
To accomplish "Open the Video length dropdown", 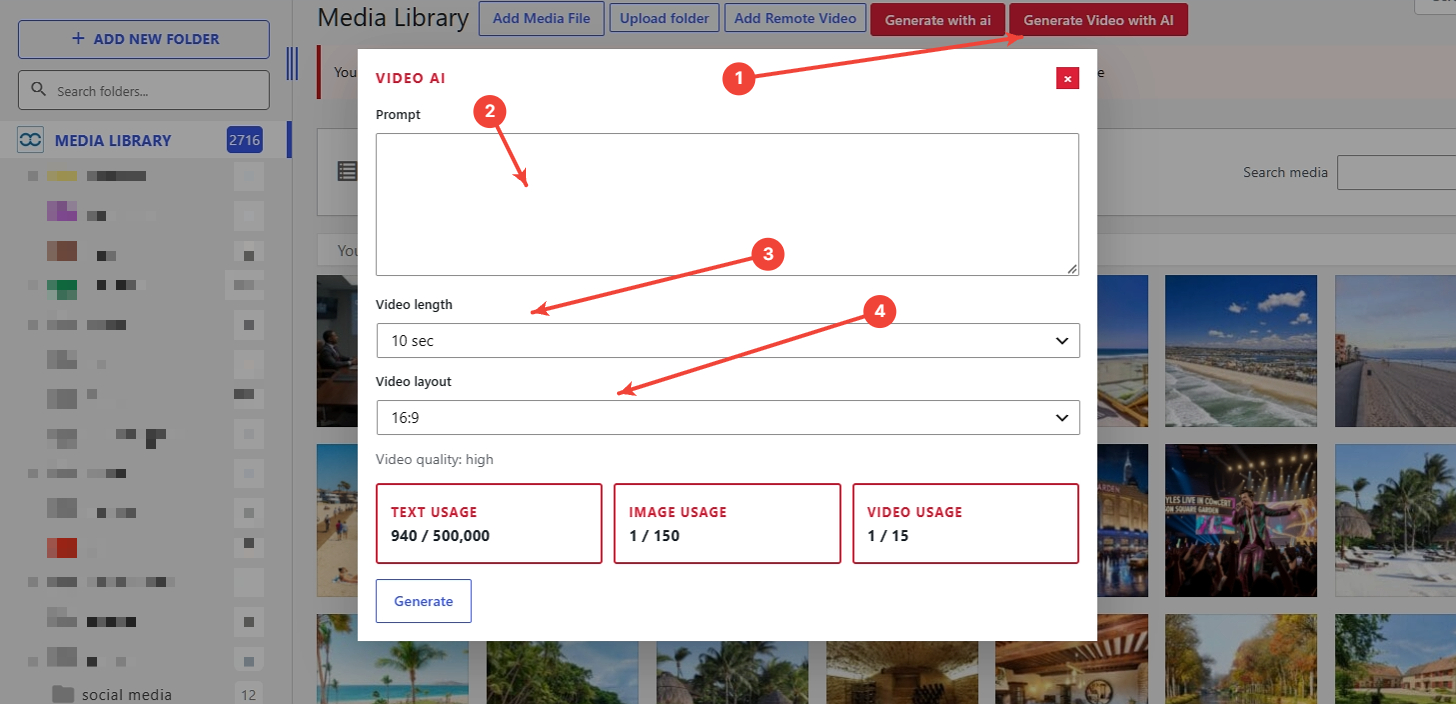I will tap(728, 340).
